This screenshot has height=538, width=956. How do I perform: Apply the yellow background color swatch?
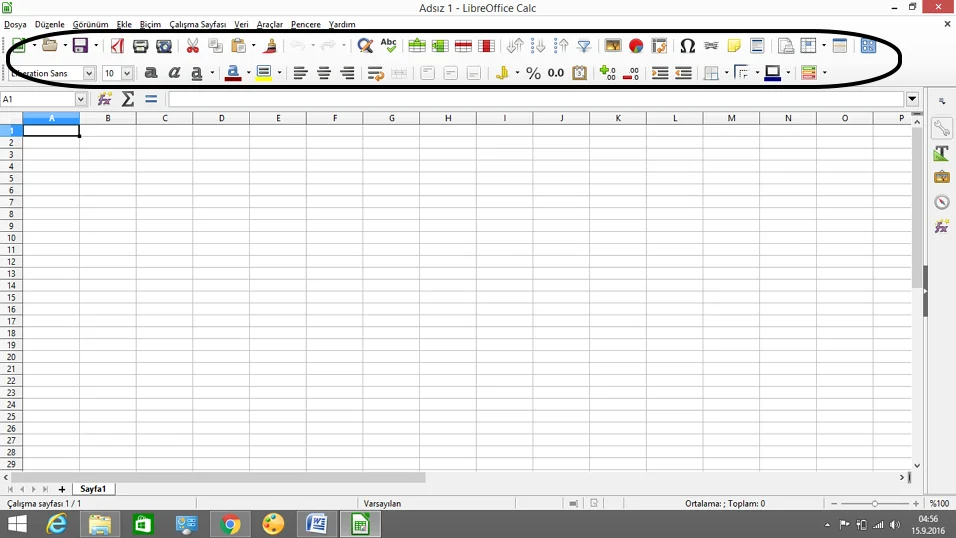(263, 73)
